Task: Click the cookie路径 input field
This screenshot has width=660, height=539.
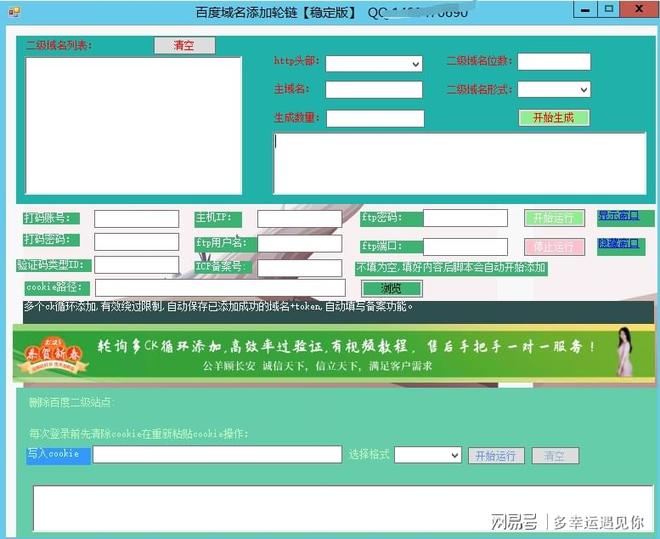Action: (220, 288)
